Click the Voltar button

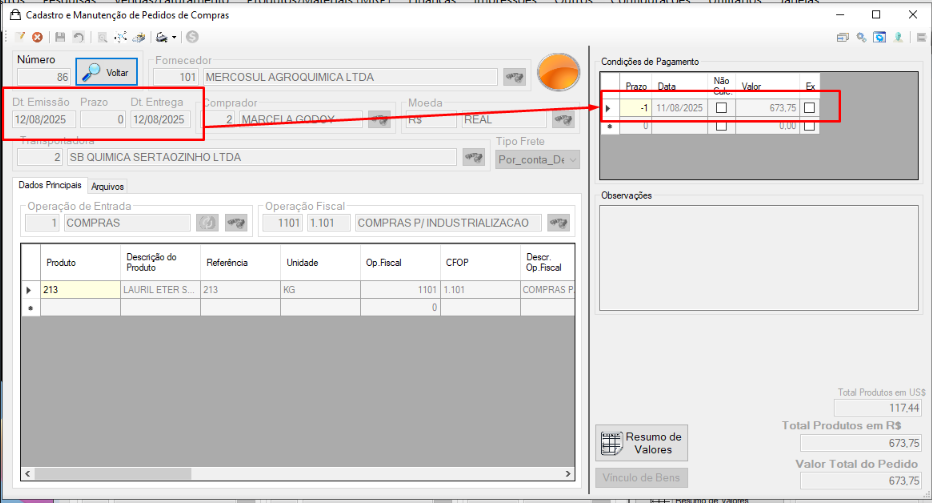click(106, 73)
